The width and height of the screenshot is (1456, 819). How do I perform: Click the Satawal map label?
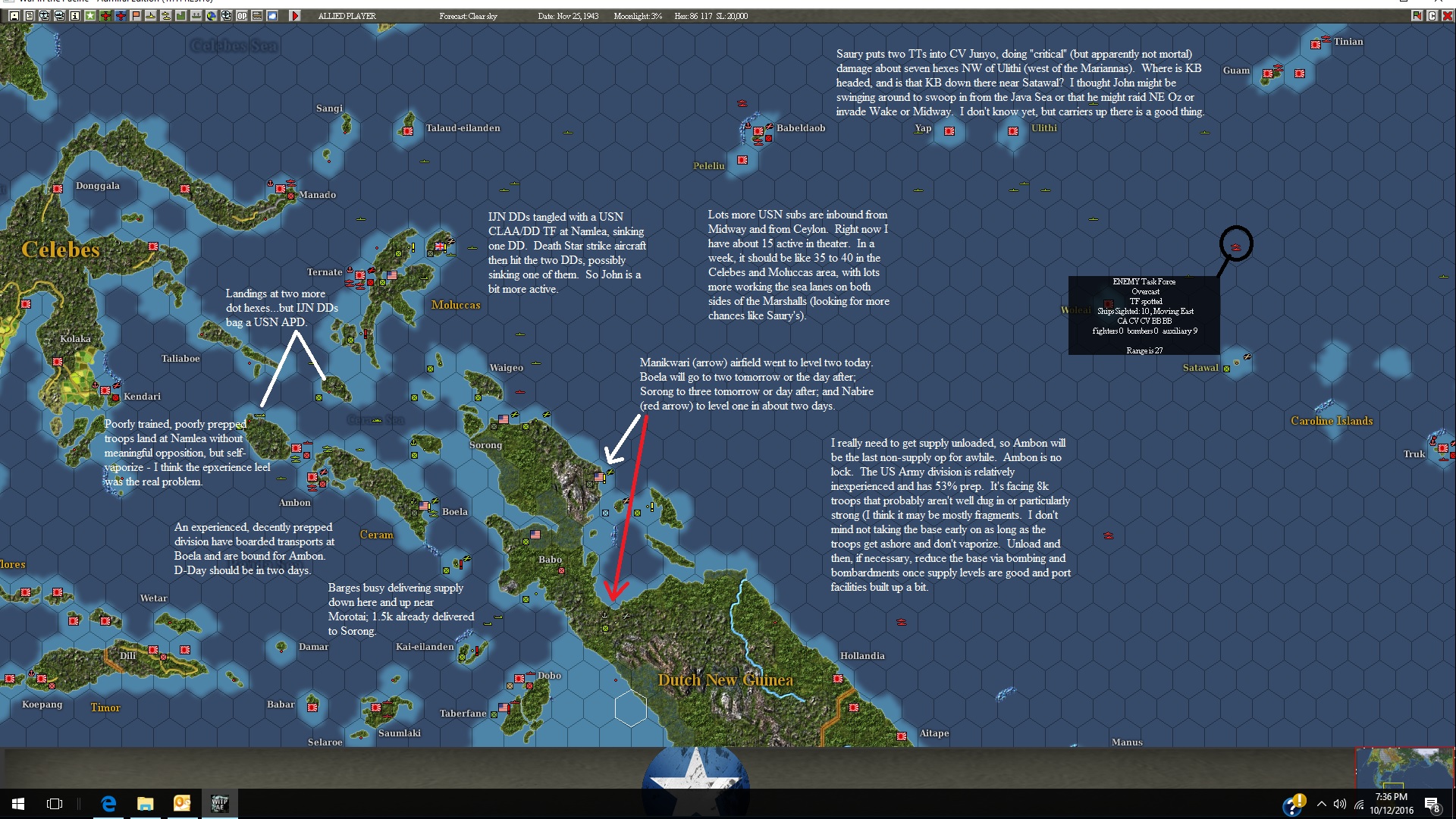tap(1200, 368)
